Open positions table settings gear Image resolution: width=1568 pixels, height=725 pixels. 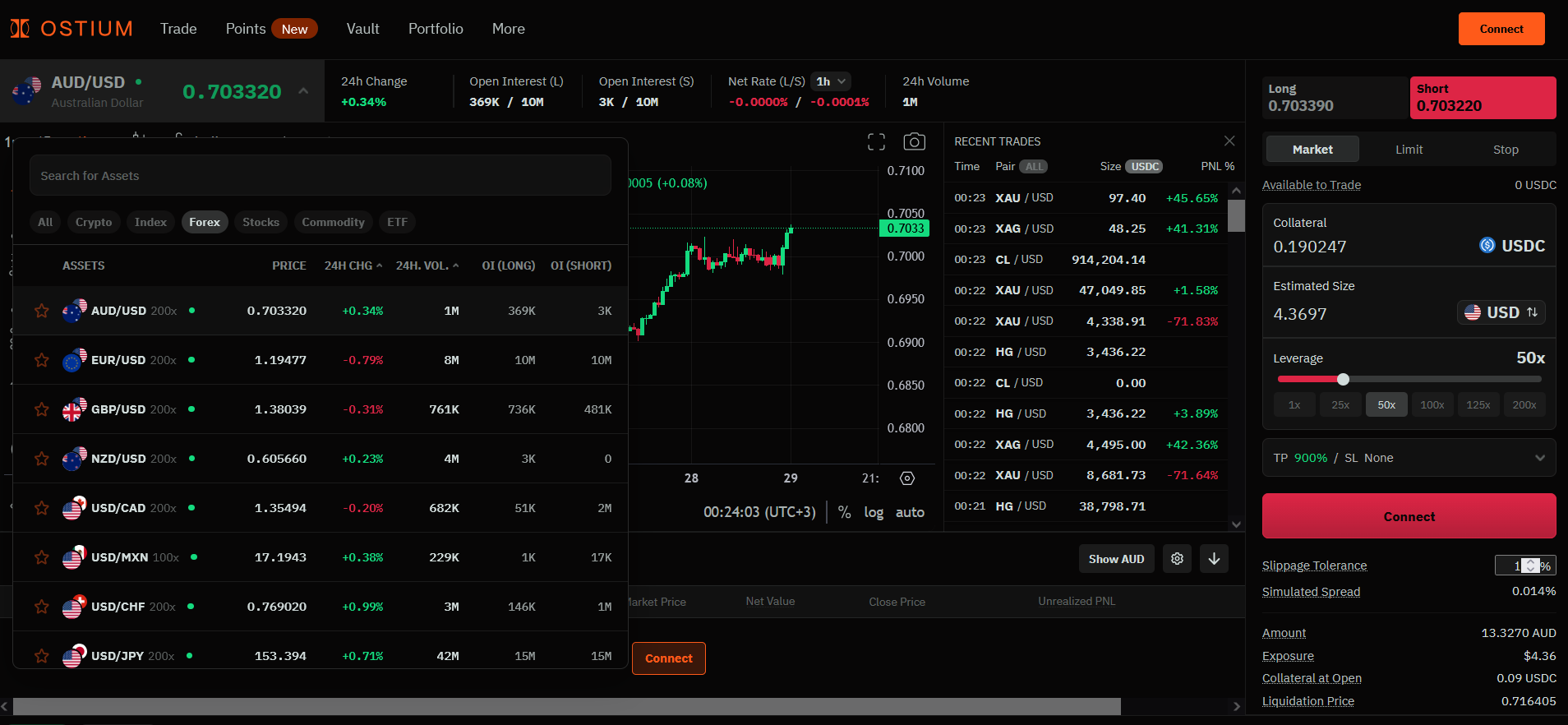pos(1177,559)
